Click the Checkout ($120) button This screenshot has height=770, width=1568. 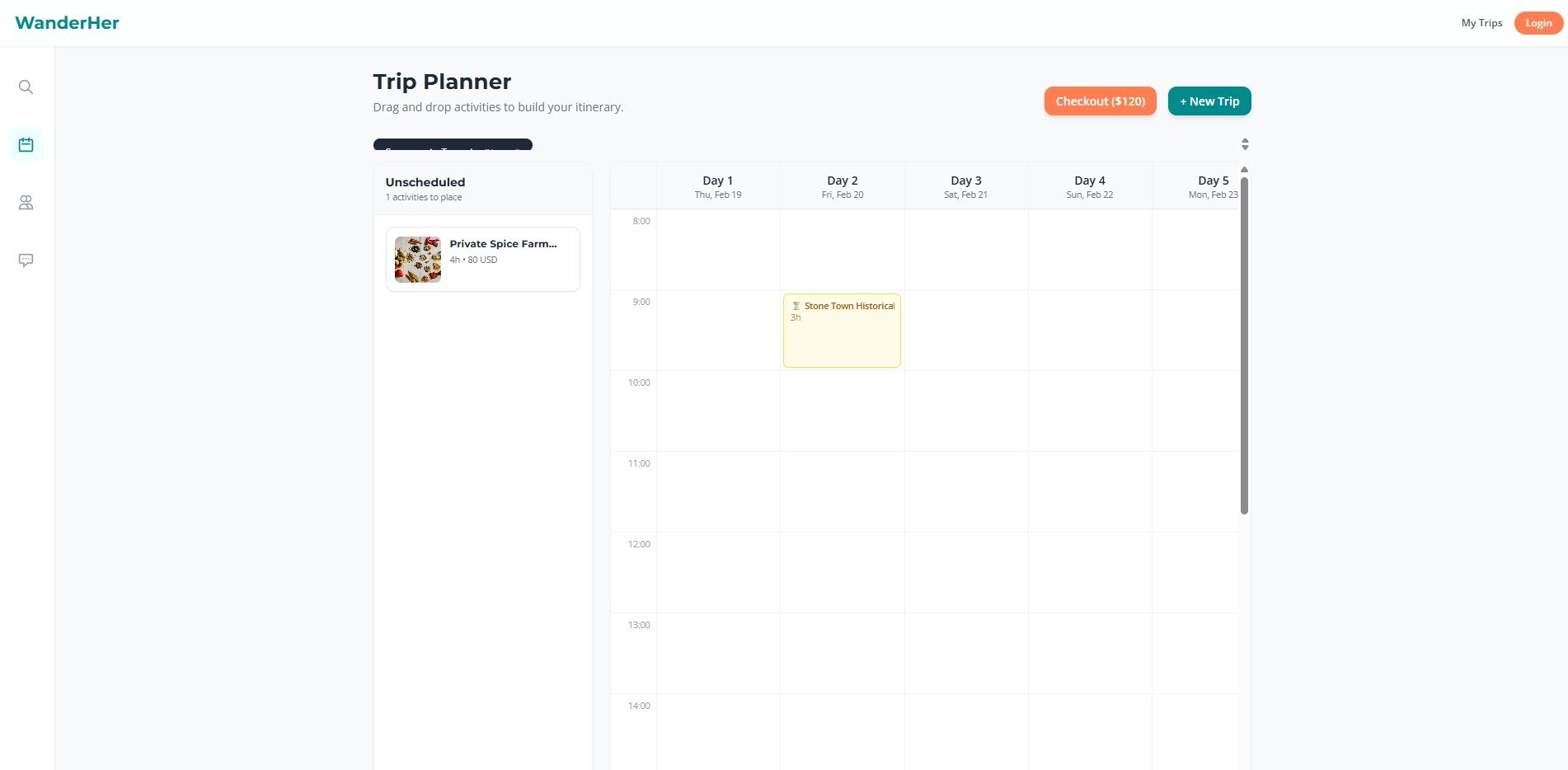coord(1100,101)
